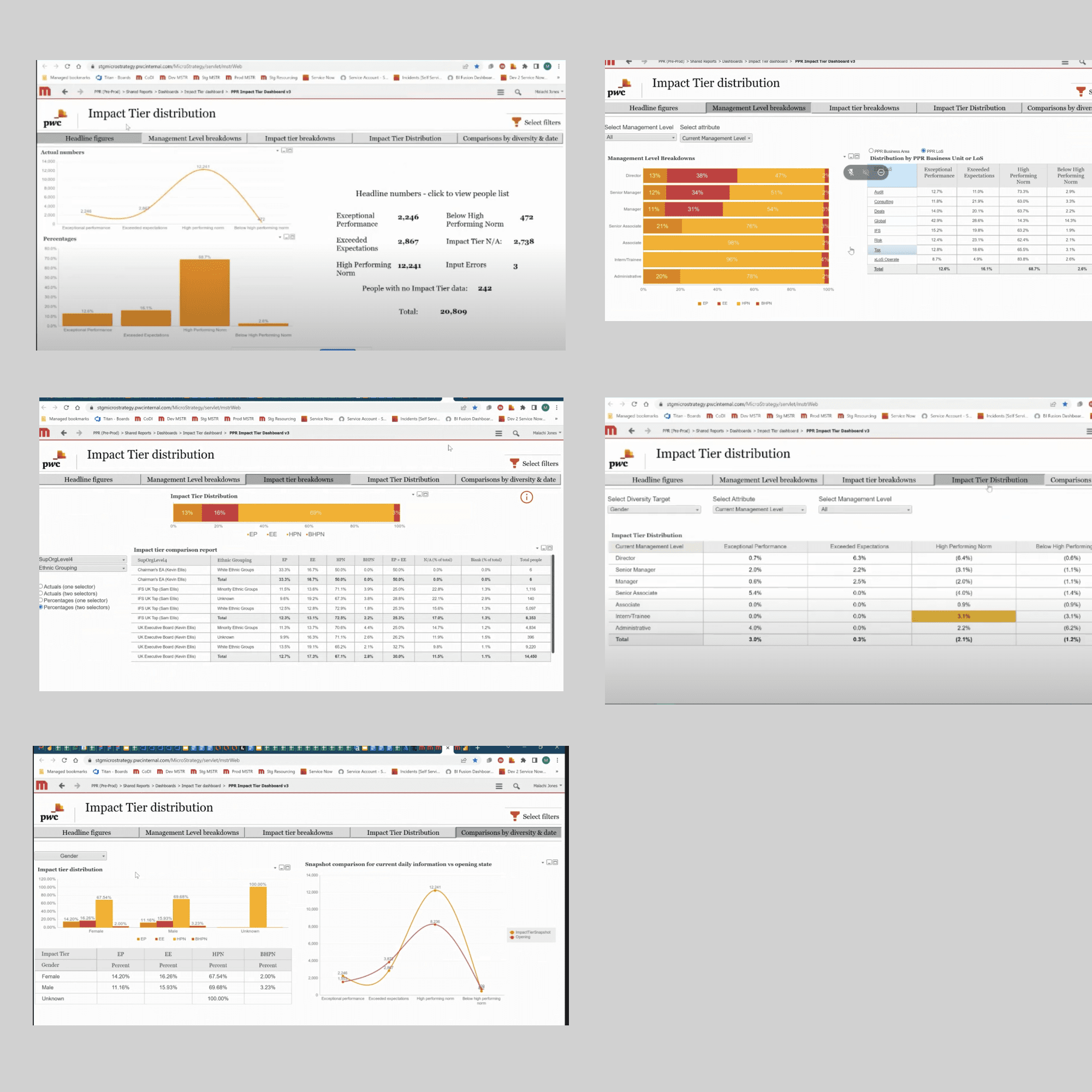Open Headline figures tab in Comparisons by diversity view
This screenshot has height=1092, width=1092.
coord(86,833)
